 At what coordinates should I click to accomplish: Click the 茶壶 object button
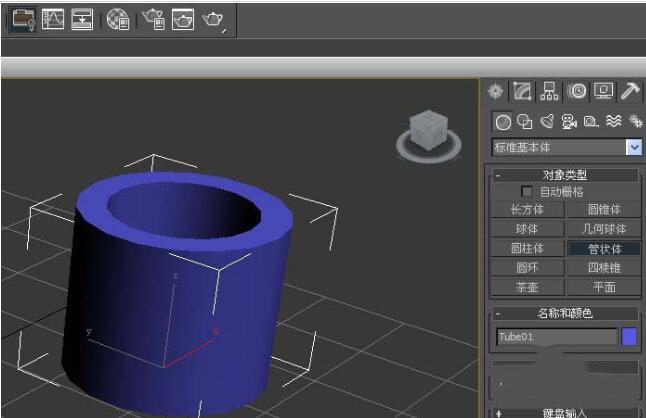point(527,287)
